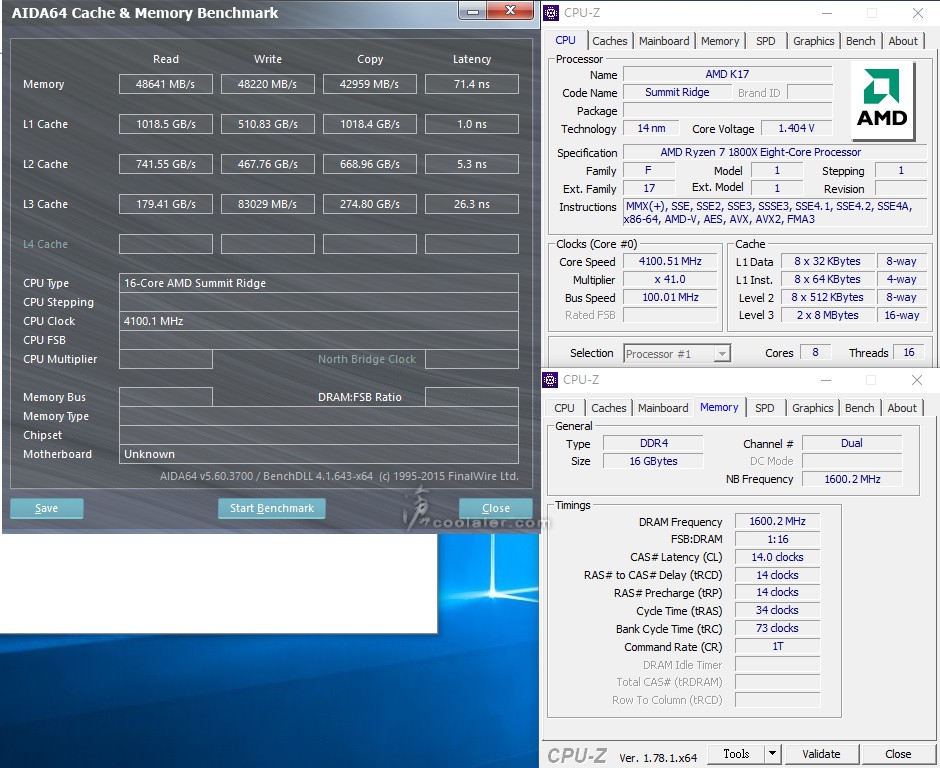Screen dimensions: 940x768
Task: Open the Tools dropdown arrow in CPU-Z
Action: click(x=772, y=753)
